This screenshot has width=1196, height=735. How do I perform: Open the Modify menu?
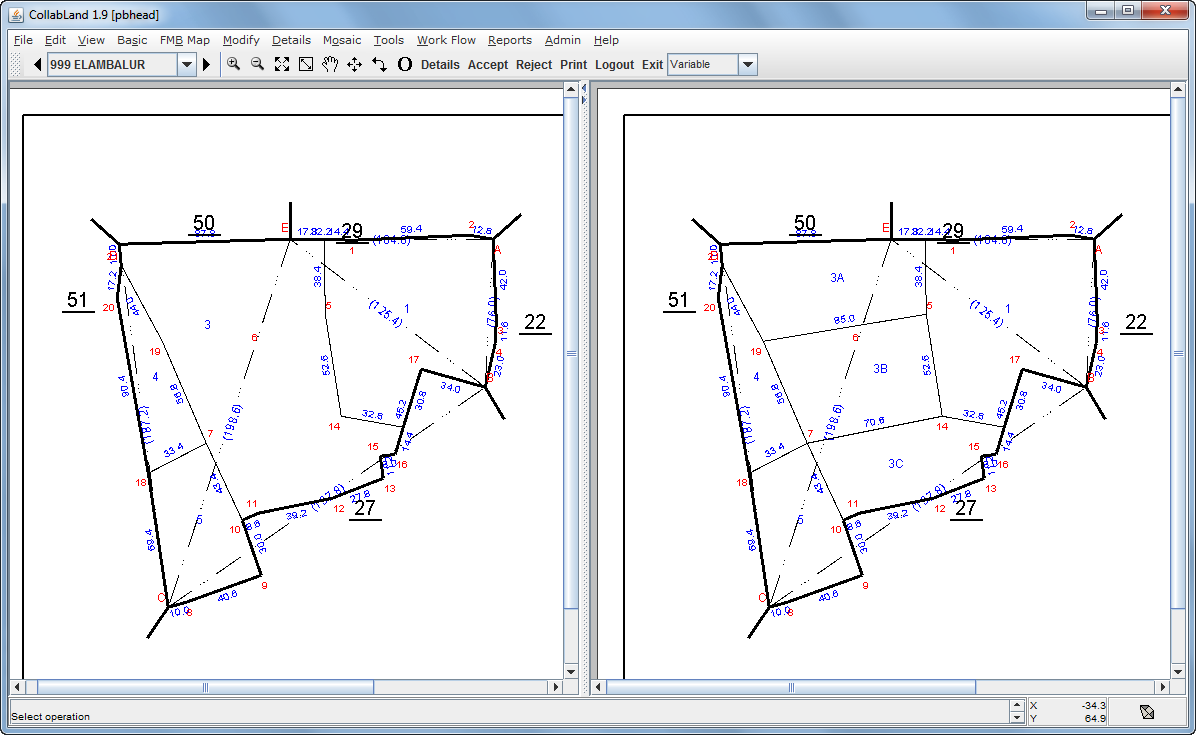tap(241, 40)
